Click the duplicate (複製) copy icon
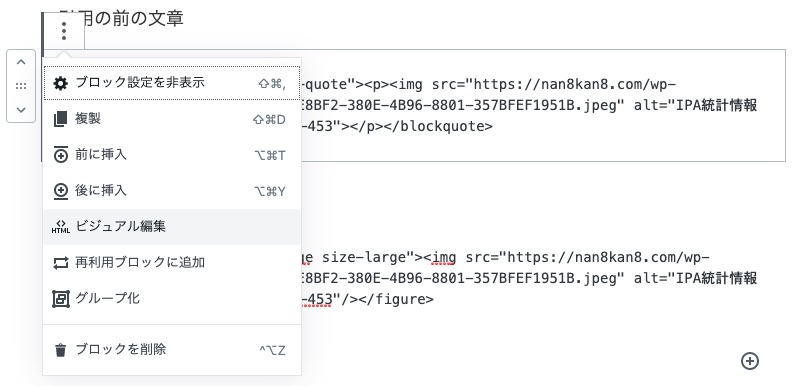The height and width of the screenshot is (386, 799). 61,119
